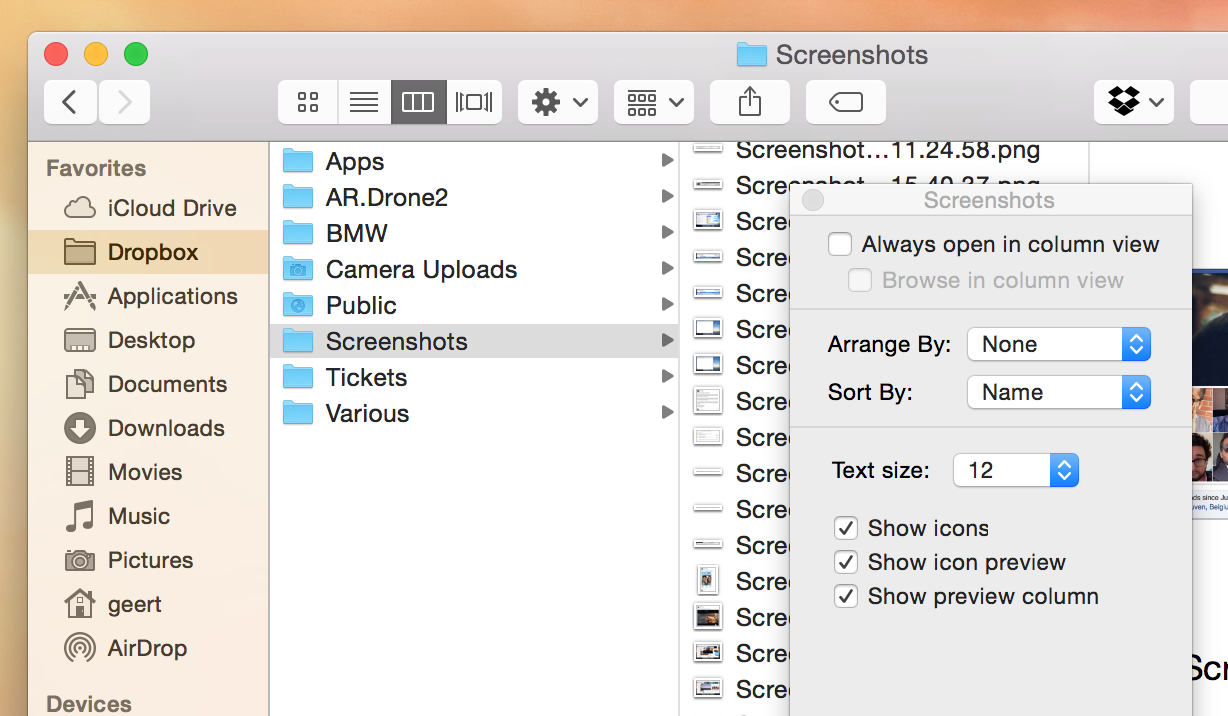
Task: Go back with the left arrow button
Action: tap(70, 102)
